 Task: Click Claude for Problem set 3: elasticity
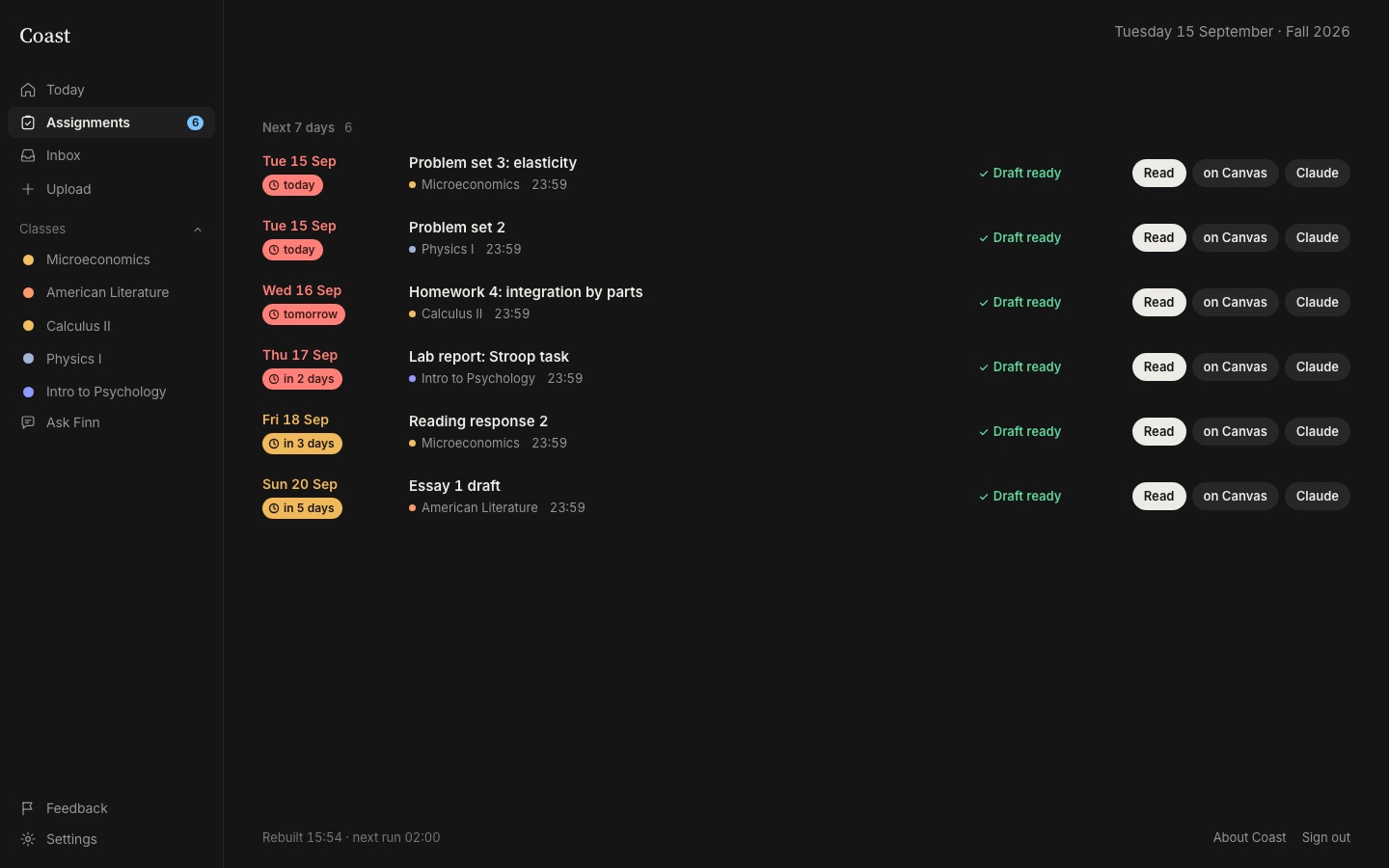tap(1317, 174)
